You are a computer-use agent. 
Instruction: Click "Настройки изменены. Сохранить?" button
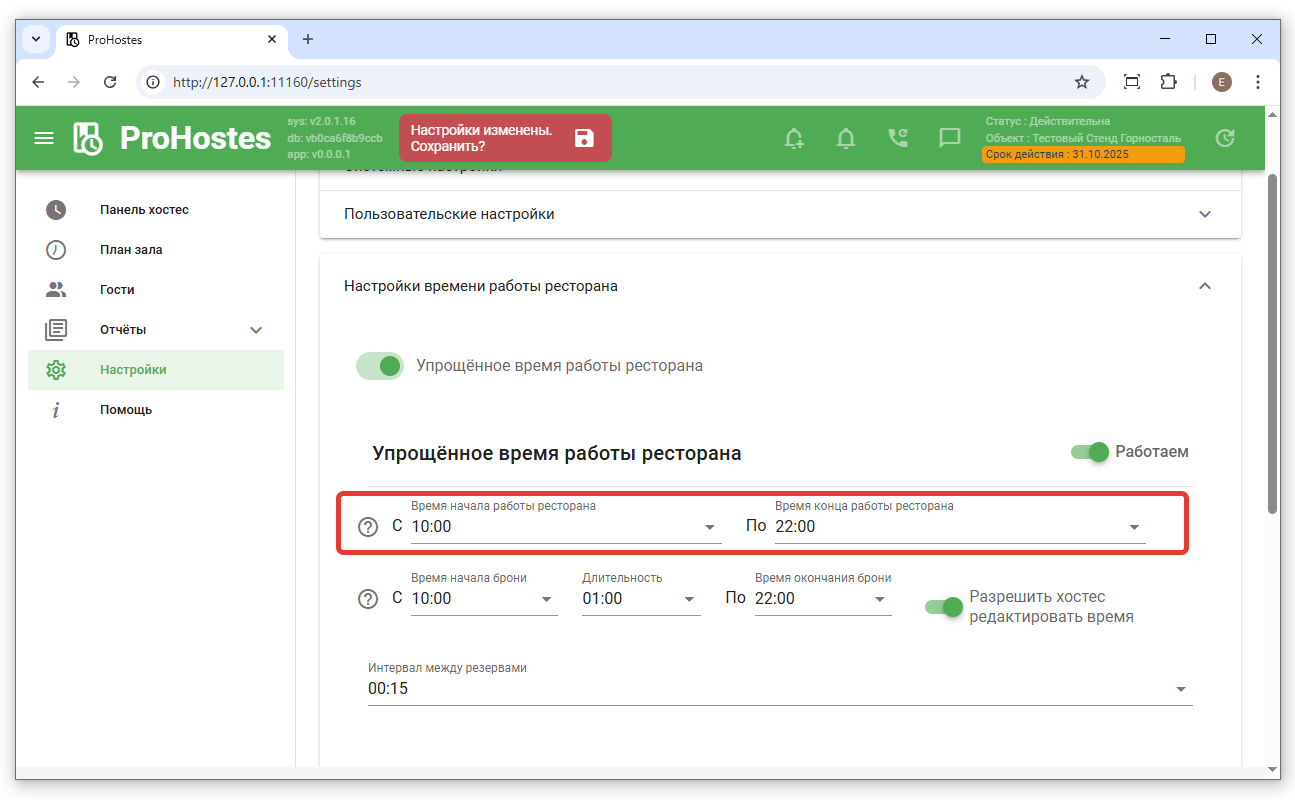coord(482,138)
